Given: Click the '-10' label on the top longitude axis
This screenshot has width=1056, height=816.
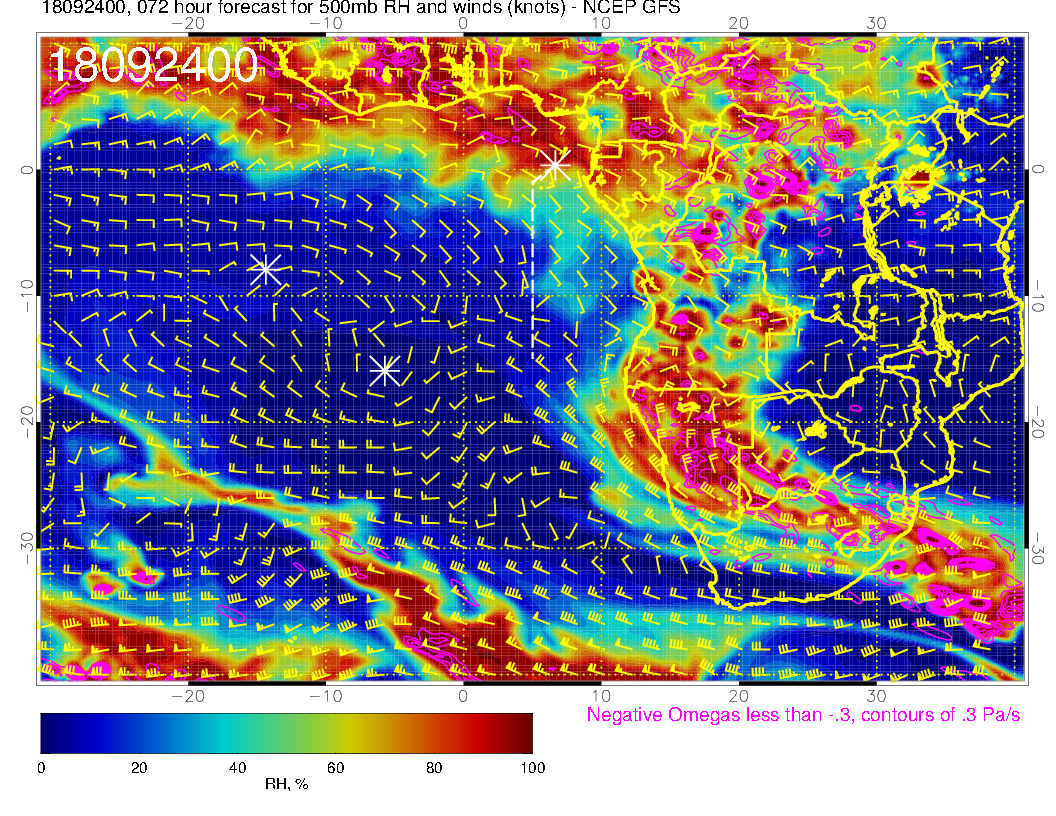Looking at the screenshot, I should click(326, 23).
